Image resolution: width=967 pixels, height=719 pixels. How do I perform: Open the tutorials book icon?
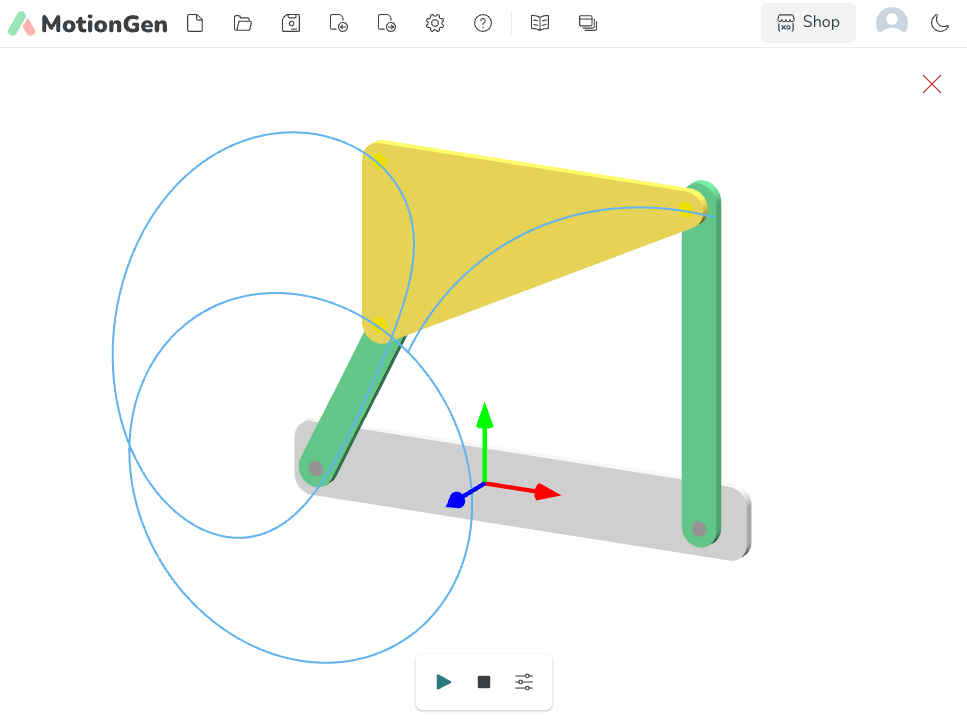[x=540, y=23]
